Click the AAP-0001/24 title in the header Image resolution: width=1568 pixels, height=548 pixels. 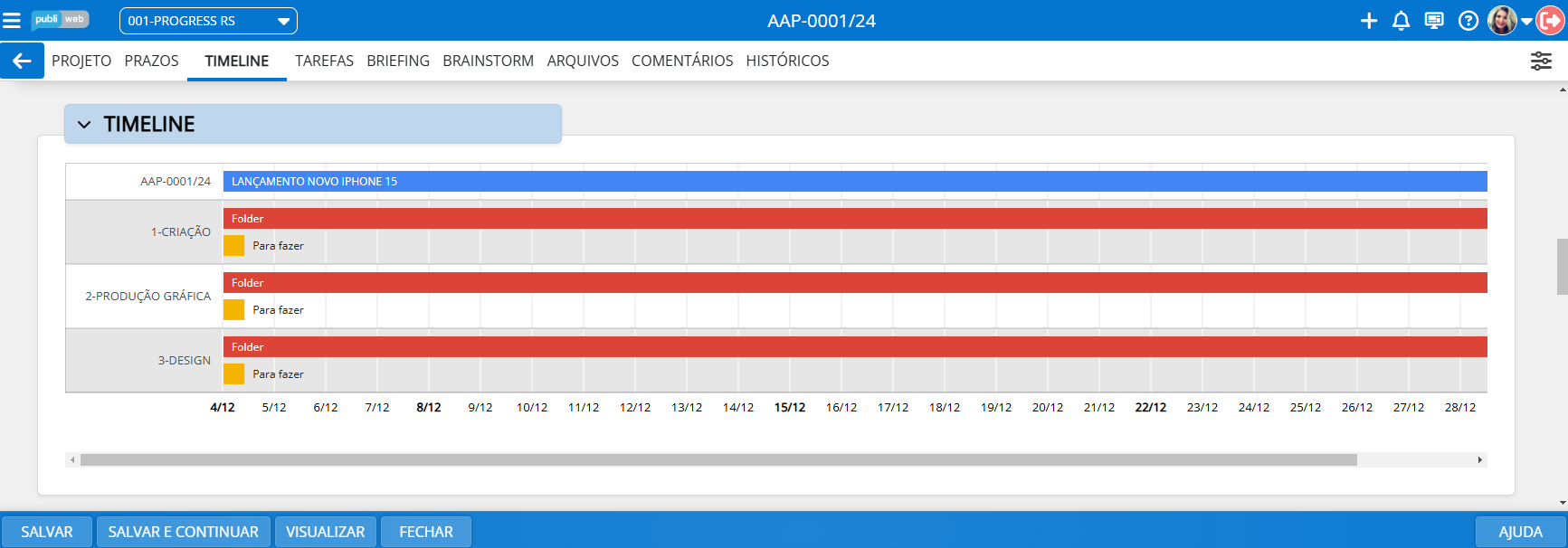coord(822,21)
